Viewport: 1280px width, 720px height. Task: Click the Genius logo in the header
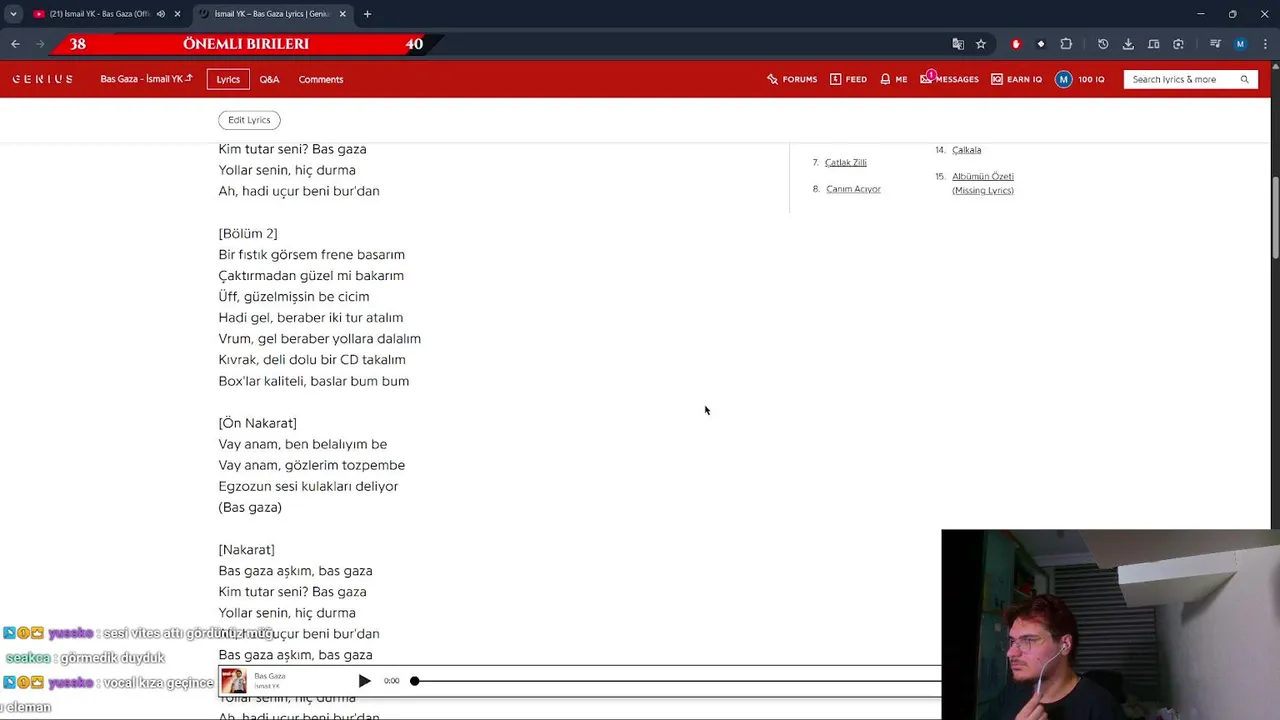click(x=43, y=79)
